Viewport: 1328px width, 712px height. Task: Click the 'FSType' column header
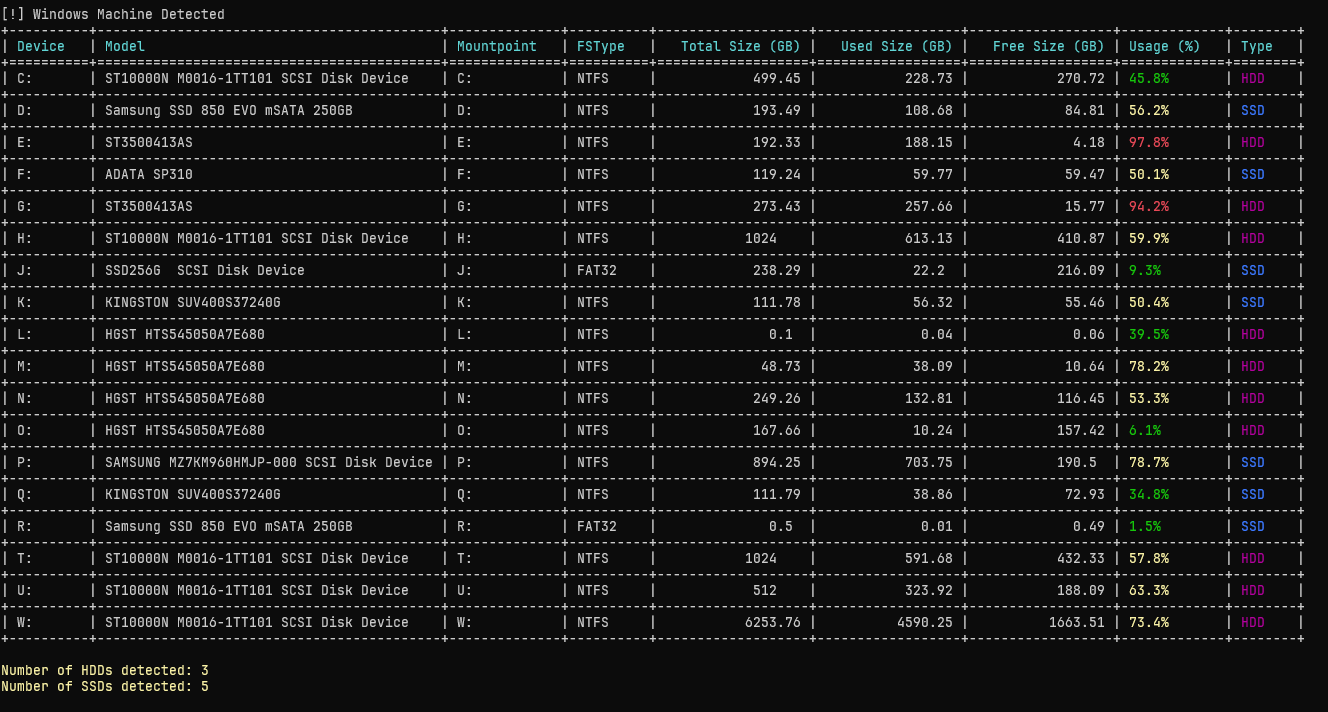point(600,46)
